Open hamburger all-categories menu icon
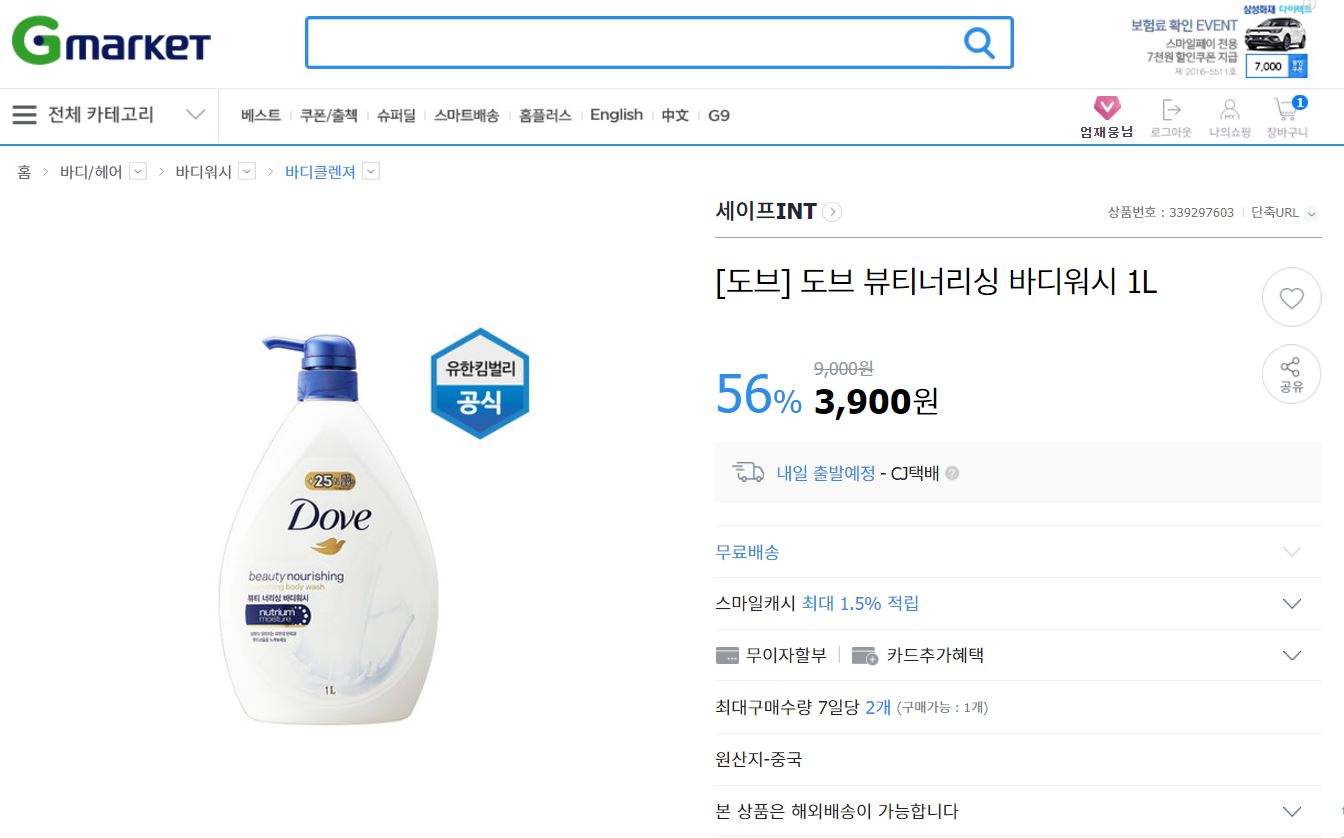The width and height of the screenshot is (1344, 838). coord(25,115)
